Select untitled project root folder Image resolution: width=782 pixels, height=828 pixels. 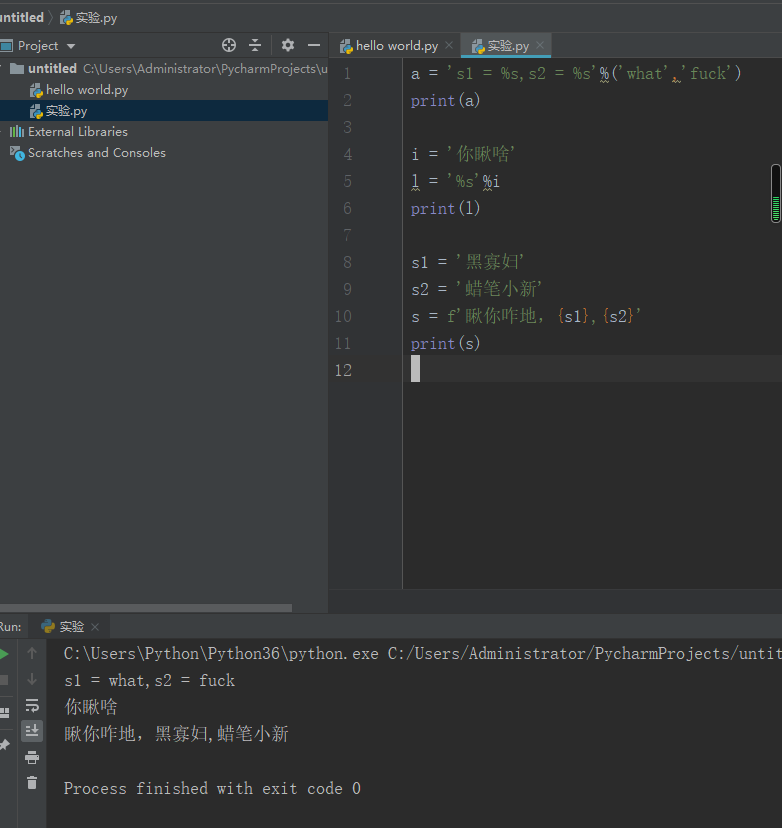point(52,69)
